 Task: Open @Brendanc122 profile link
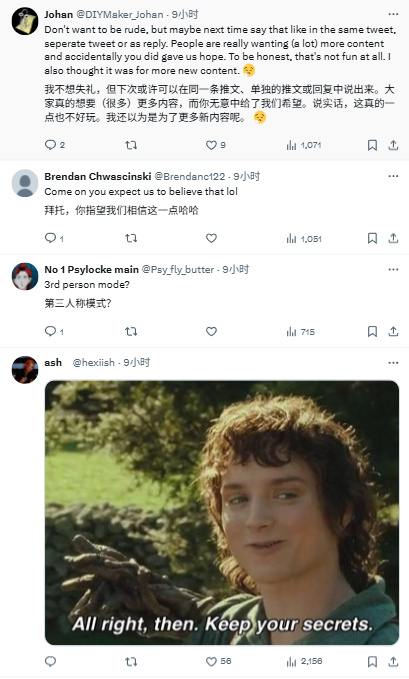(x=190, y=176)
